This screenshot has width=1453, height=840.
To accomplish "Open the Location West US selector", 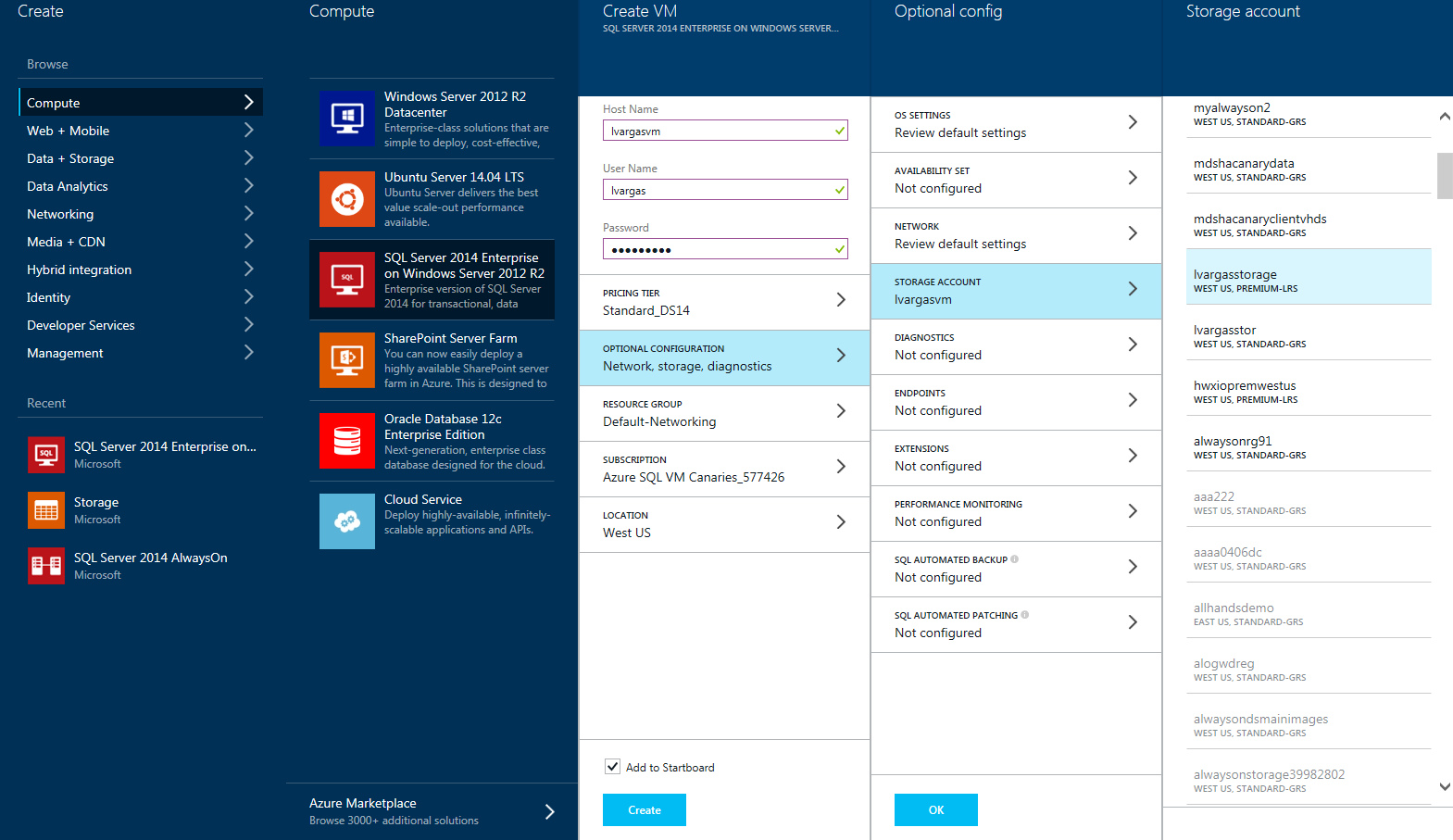I will (x=724, y=524).
